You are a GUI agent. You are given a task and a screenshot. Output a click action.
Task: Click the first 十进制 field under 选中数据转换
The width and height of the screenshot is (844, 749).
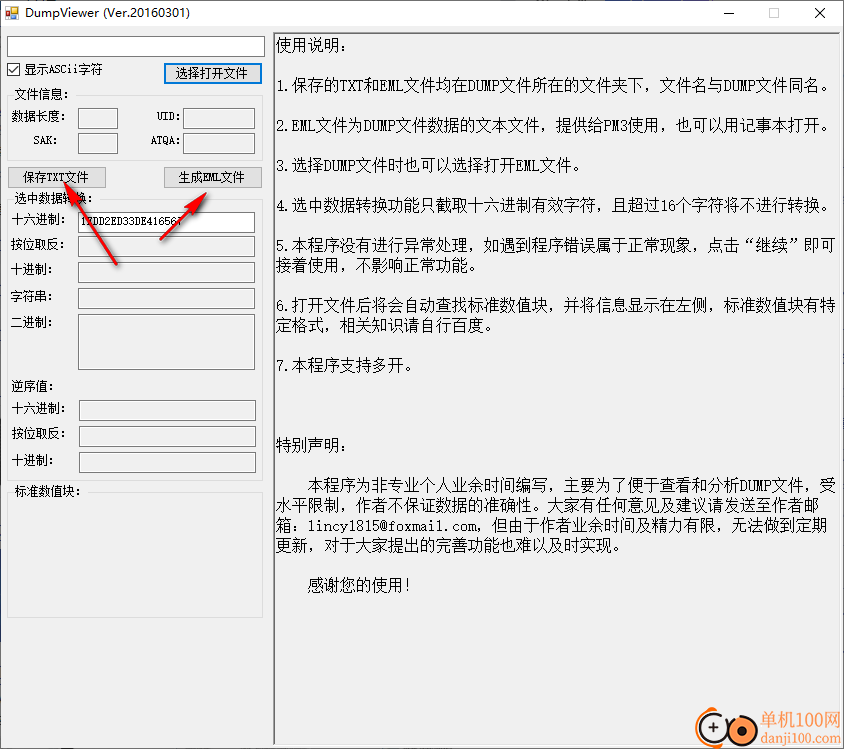(166, 272)
